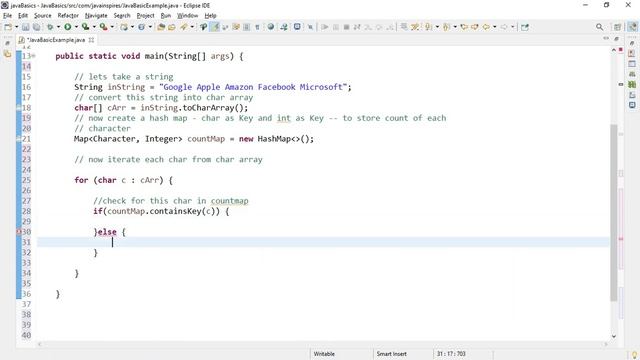Open the Source menu
The image size is (640, 360).
[42, 16]
